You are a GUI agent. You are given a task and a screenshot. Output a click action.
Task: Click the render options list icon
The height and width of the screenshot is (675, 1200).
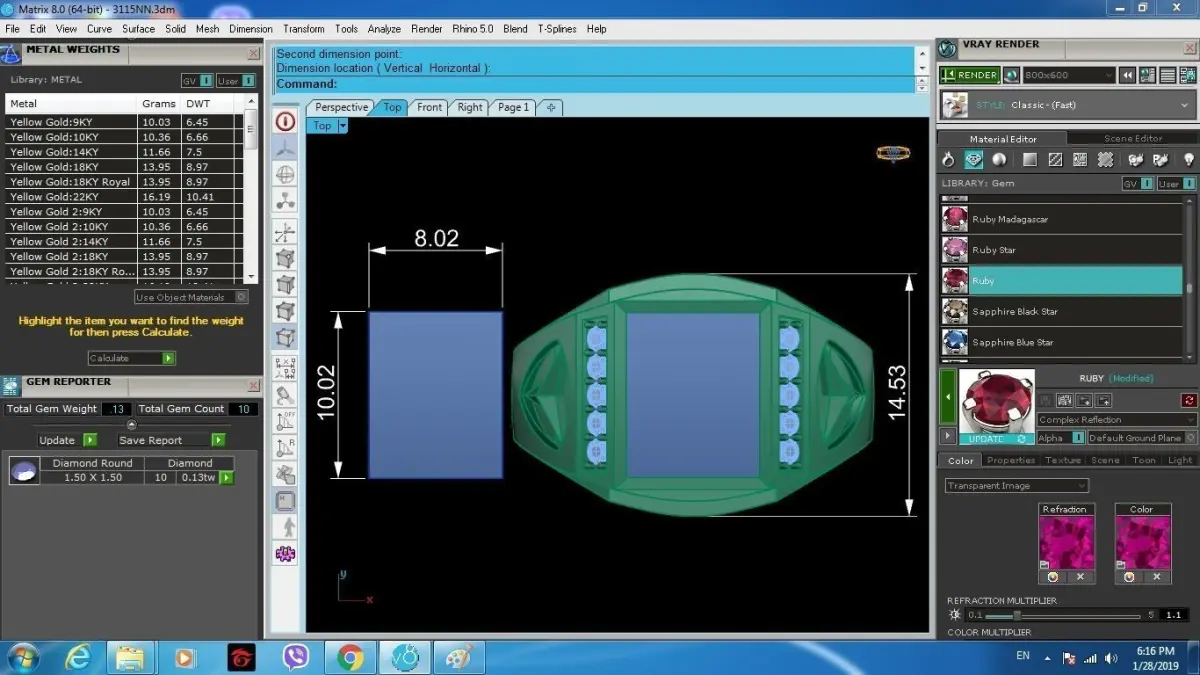click(x=1168, y=75)
